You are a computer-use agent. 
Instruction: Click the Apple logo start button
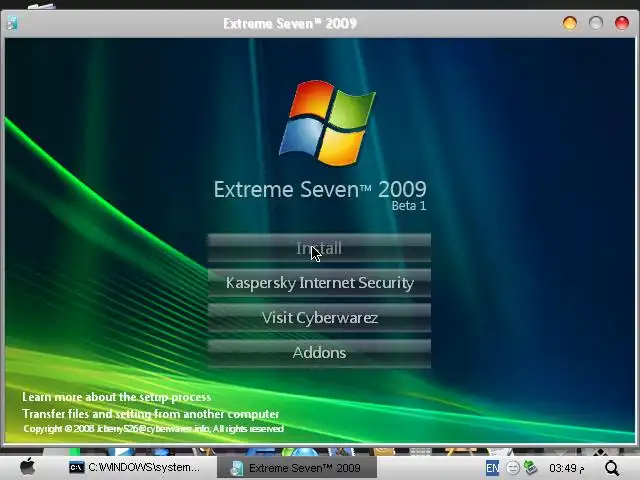[27, 467]
